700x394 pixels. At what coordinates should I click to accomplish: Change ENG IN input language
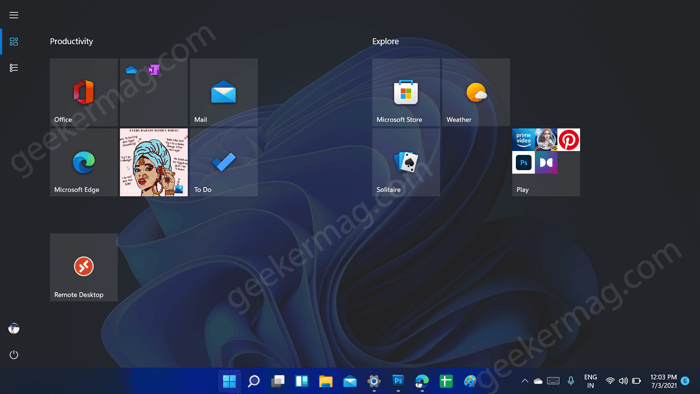[x=591, y=381]
